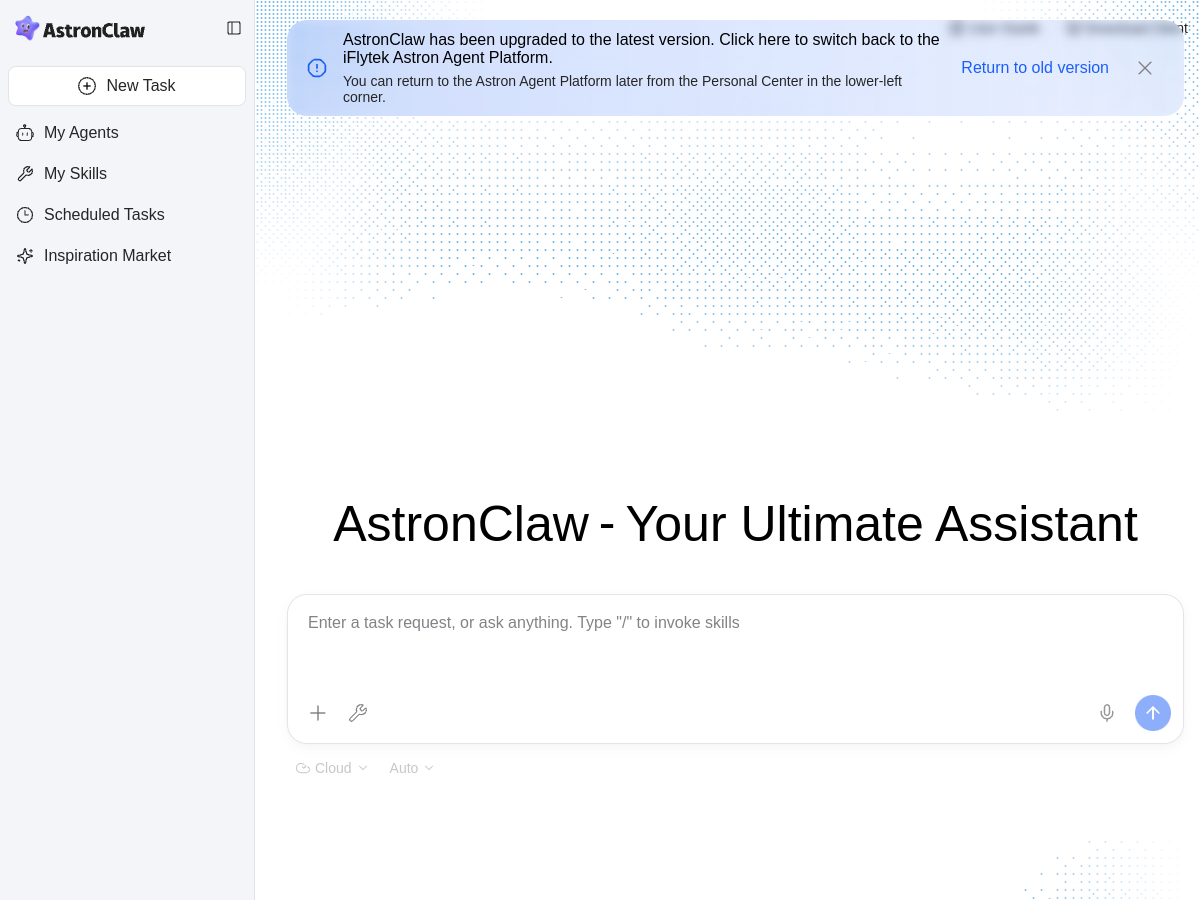The height and width of the screenshot is (900, 1200).
Task: Click the Return to old version link
Action: 1035,68
